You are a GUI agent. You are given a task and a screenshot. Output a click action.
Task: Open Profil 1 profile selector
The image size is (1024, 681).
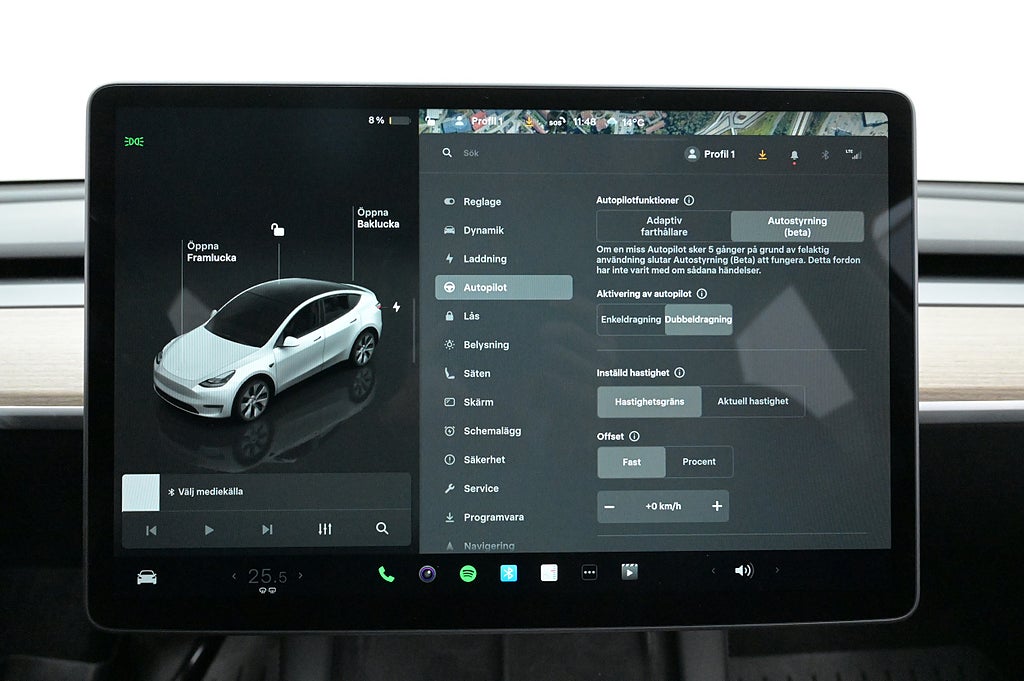(x=710, y=154)
